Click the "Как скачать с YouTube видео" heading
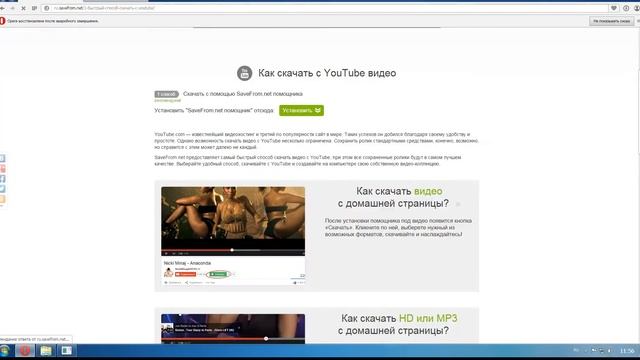640x360 pixels. (327, 73)
